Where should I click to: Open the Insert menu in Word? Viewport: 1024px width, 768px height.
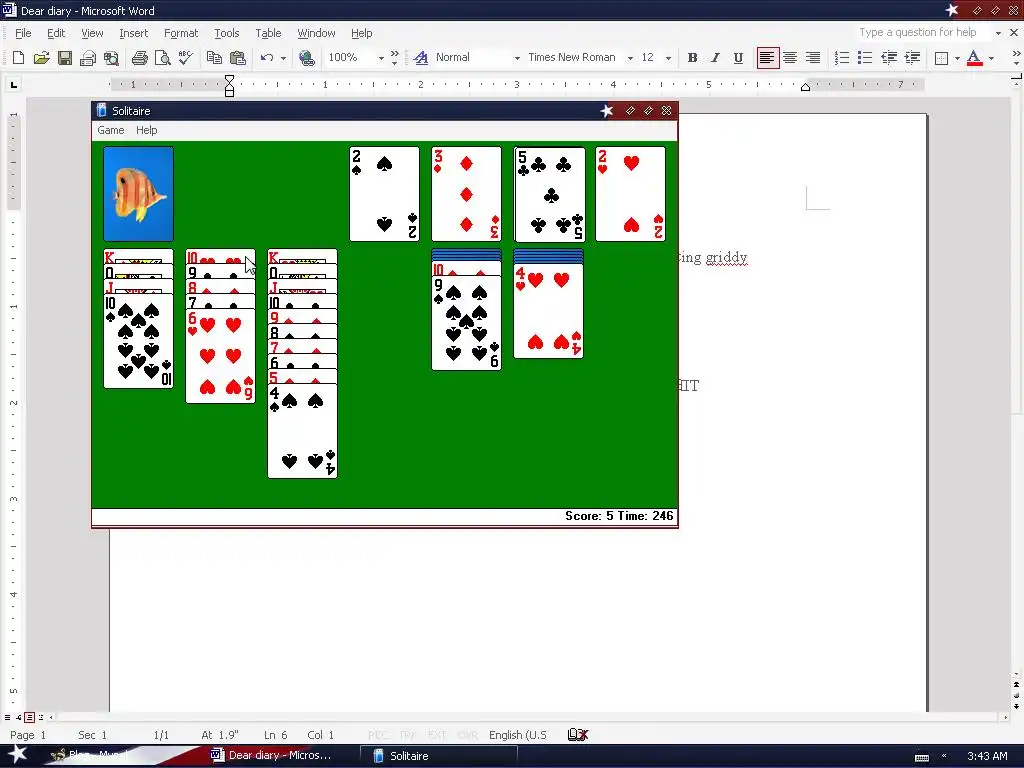coord(133,33)
